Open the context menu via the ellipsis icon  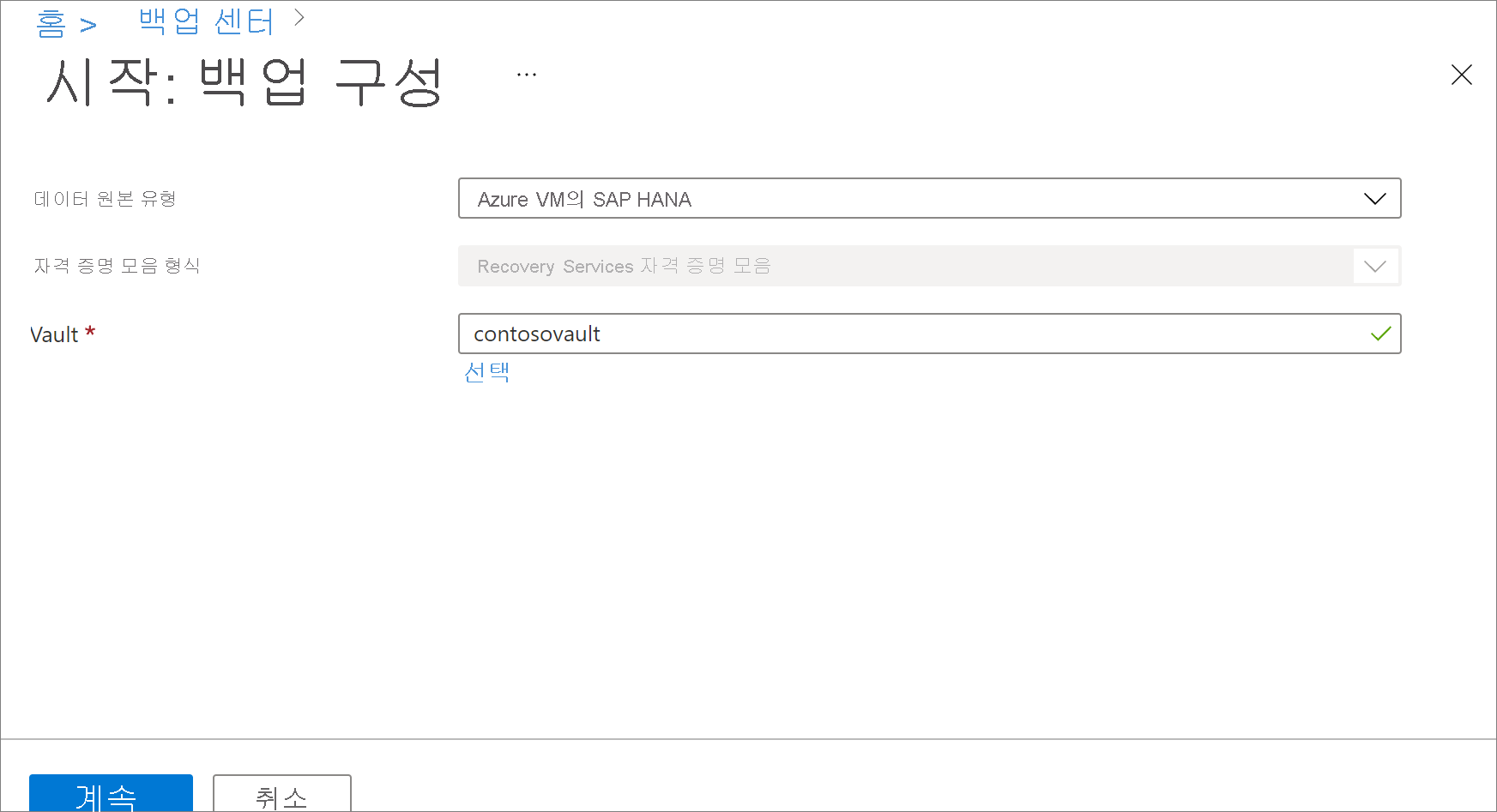pyautogui.click(x=526, y=73)
